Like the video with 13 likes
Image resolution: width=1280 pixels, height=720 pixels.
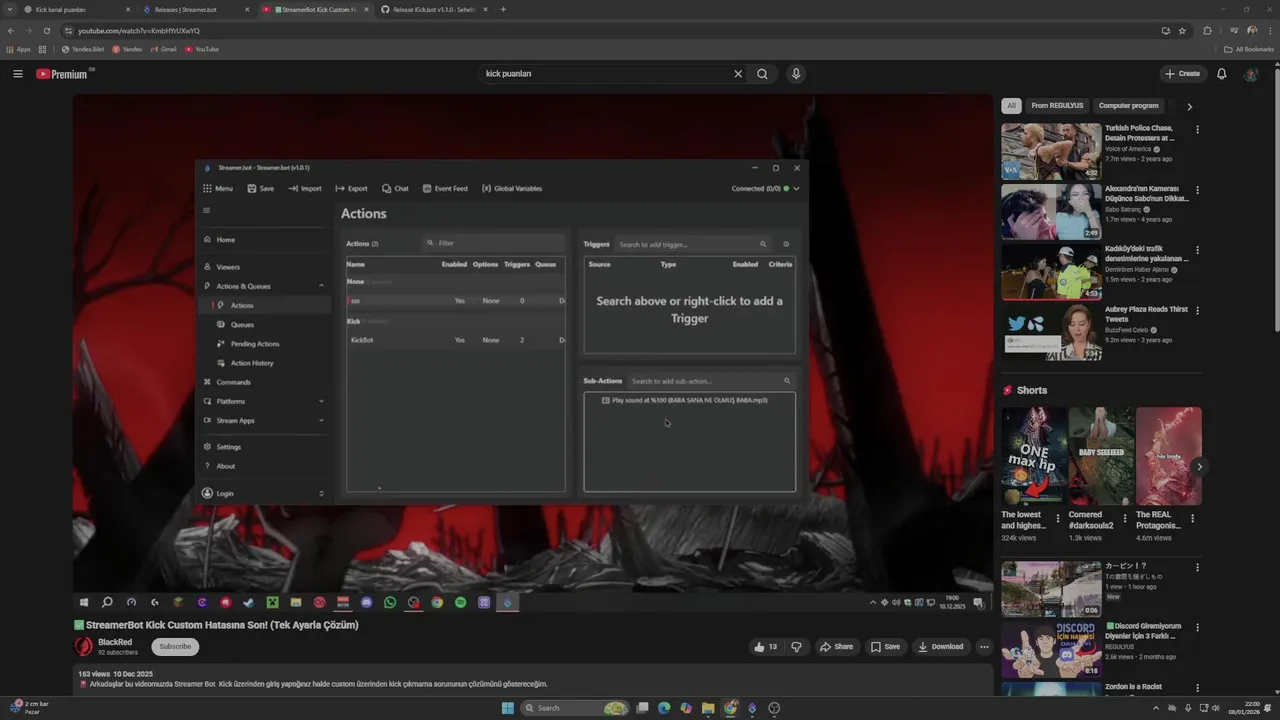[766, 647]
